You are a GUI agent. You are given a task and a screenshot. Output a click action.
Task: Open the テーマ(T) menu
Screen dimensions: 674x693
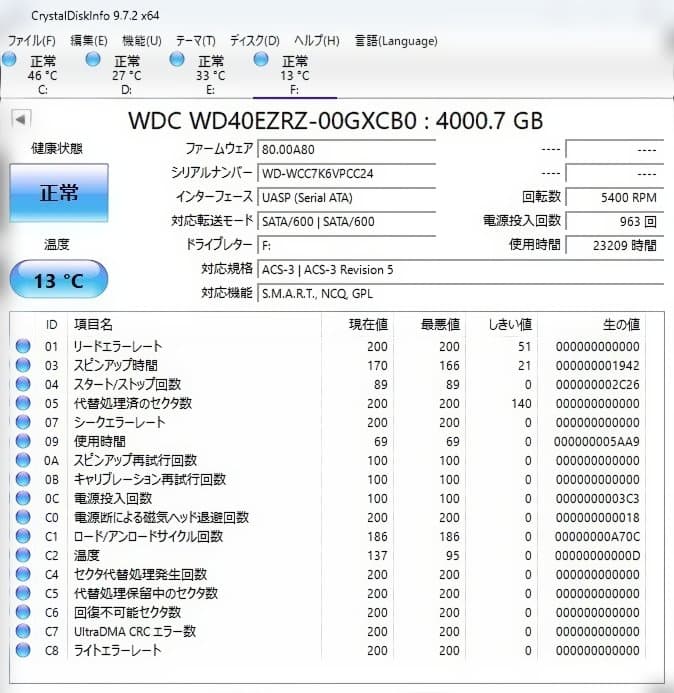(195, 41)
